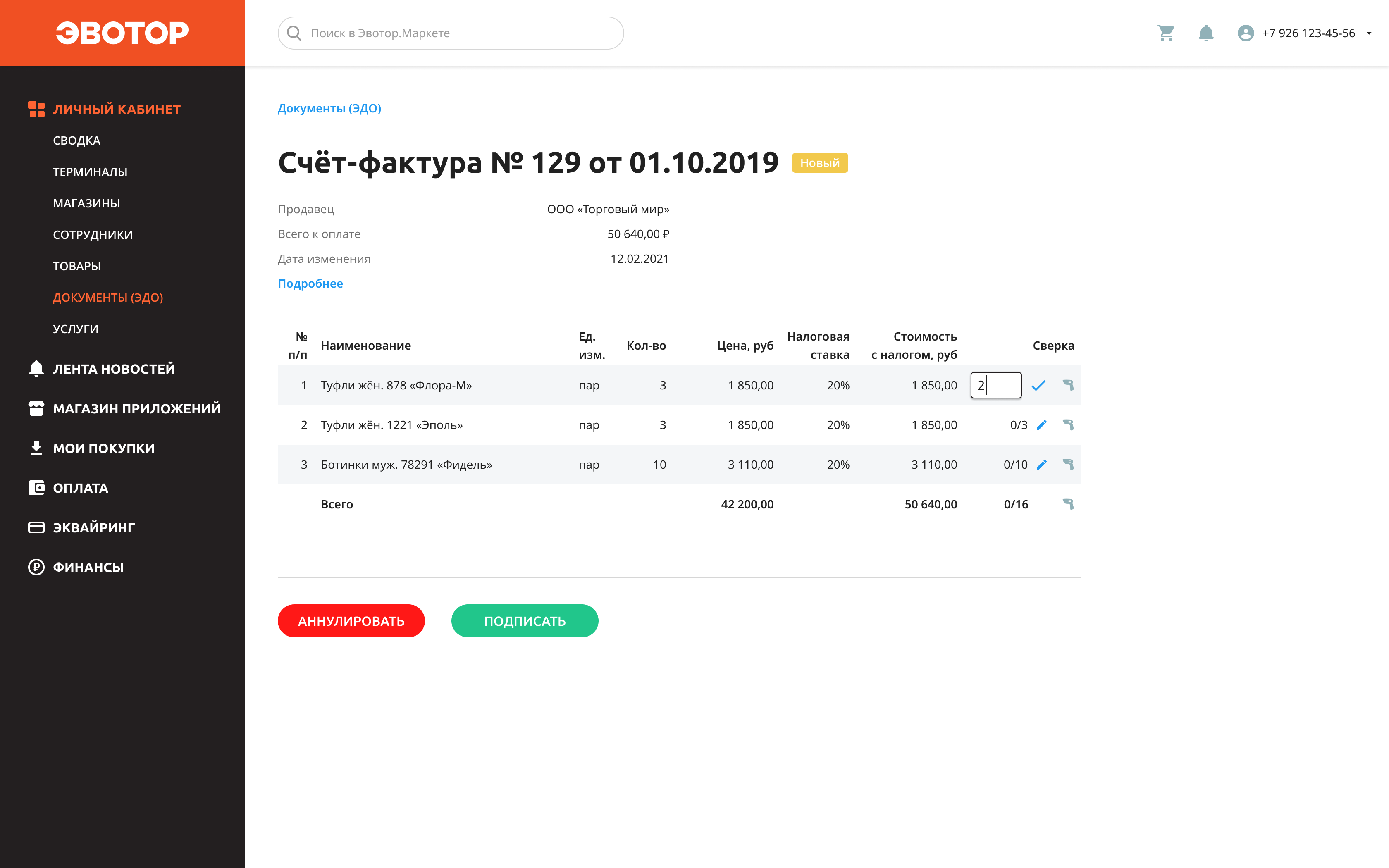The image size is (1389, 868).
Task: Click scanner icon for Туфли «Флора-М» row
Action: pos(1068,385)
